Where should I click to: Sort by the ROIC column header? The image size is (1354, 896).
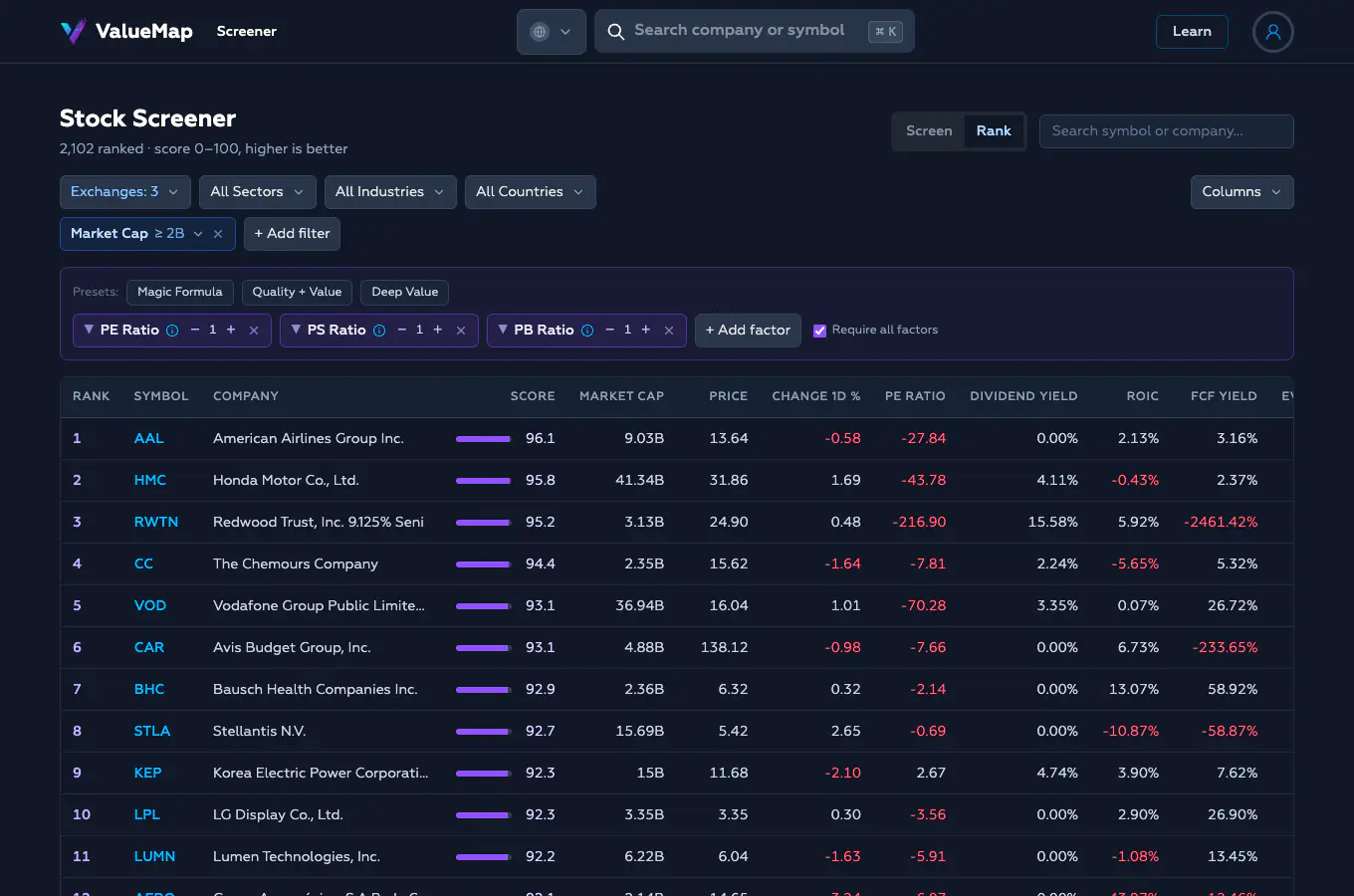(1142, 396)
